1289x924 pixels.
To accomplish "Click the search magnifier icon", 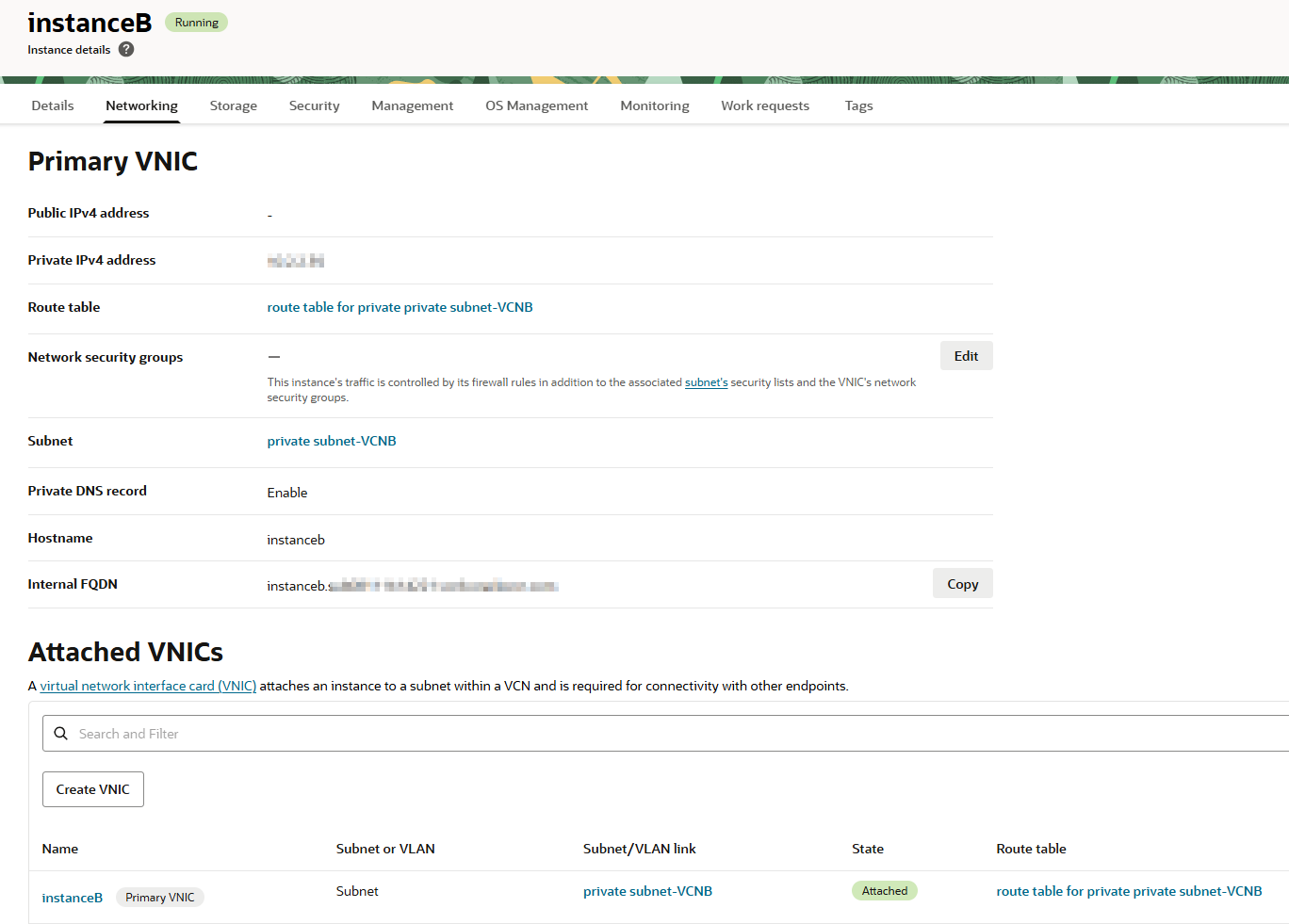I will (x=61, y=734).
